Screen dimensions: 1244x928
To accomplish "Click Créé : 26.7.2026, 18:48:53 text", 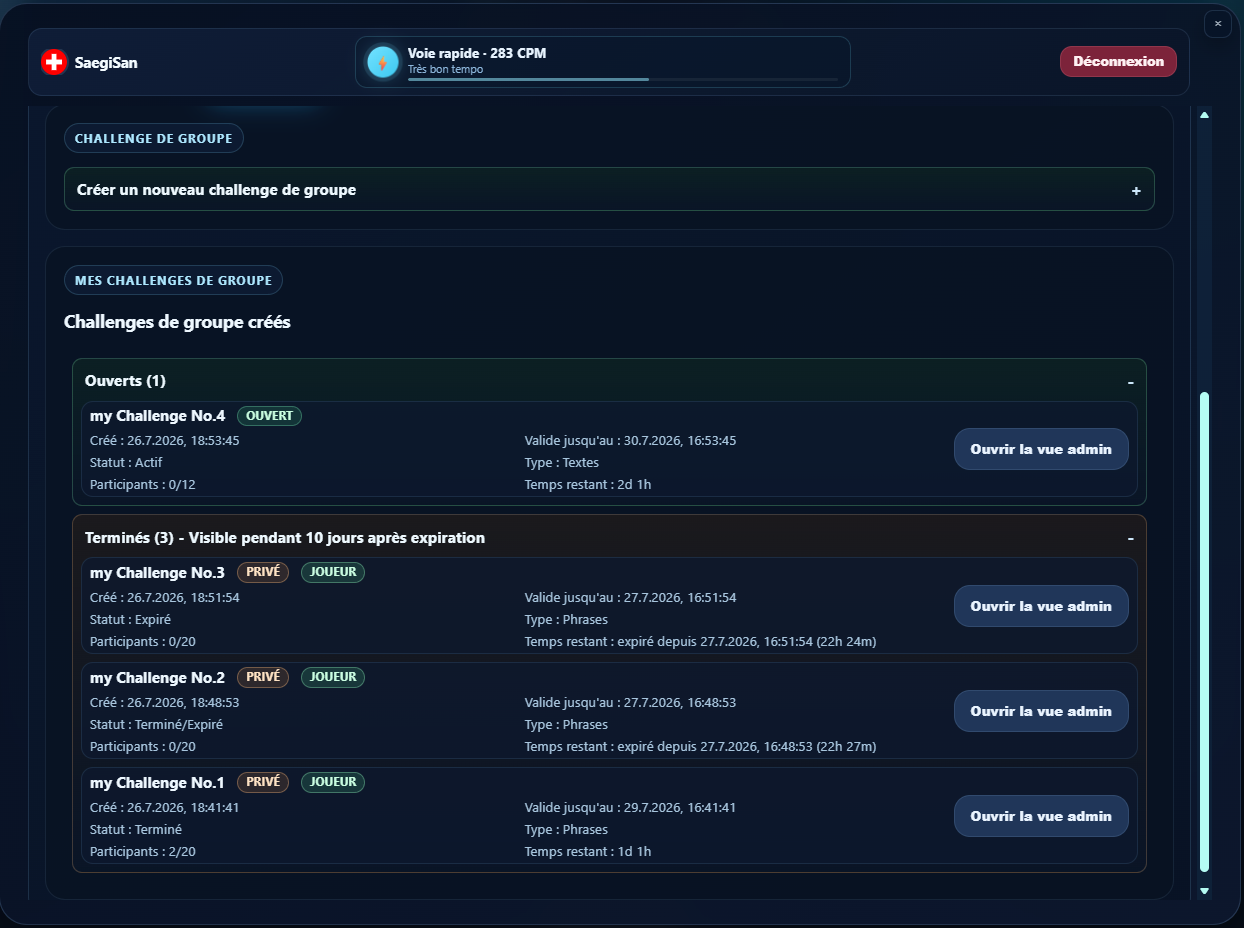I will point(165,703).
